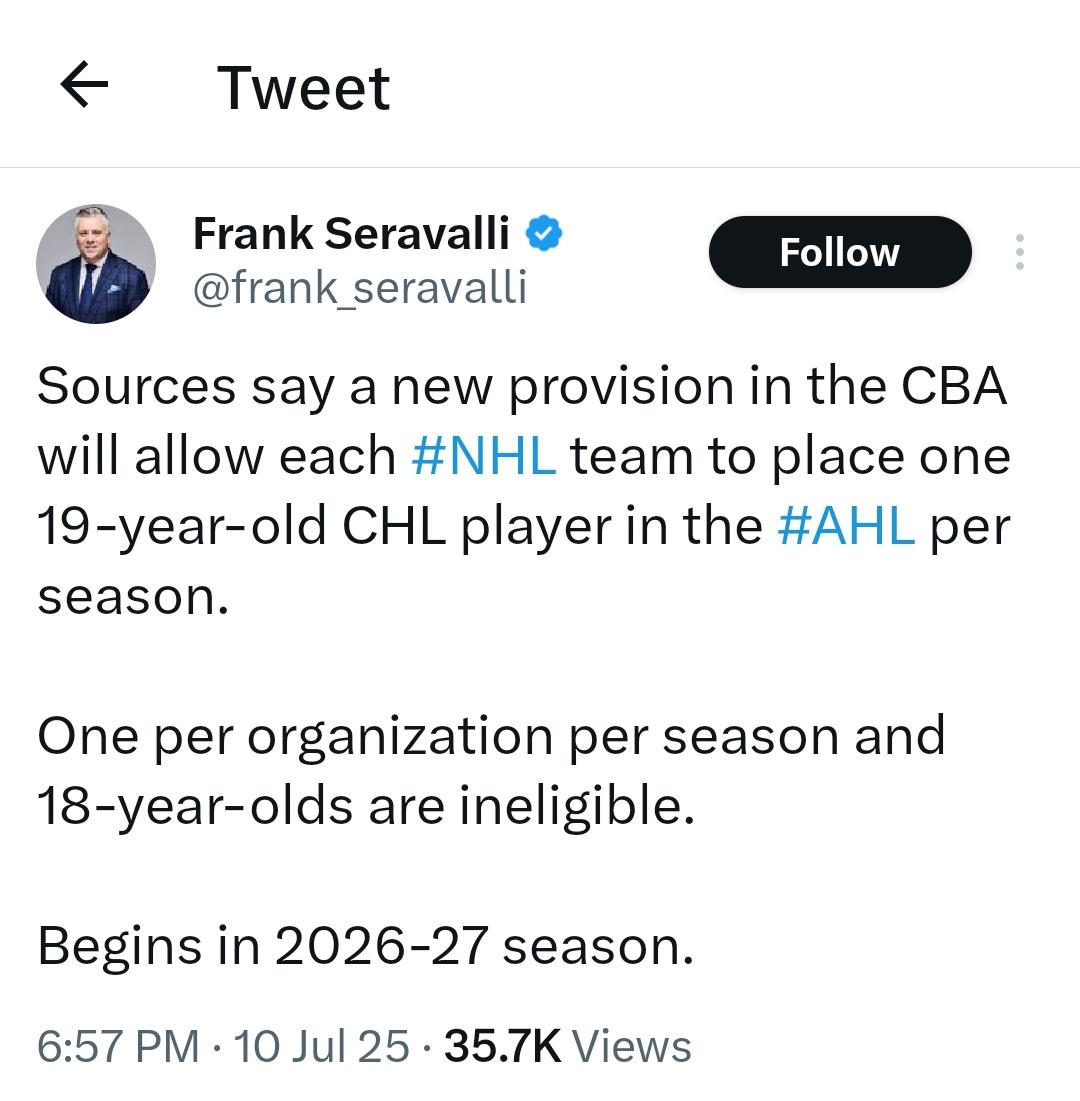View the 35.7K Views count

point(567,1046)
